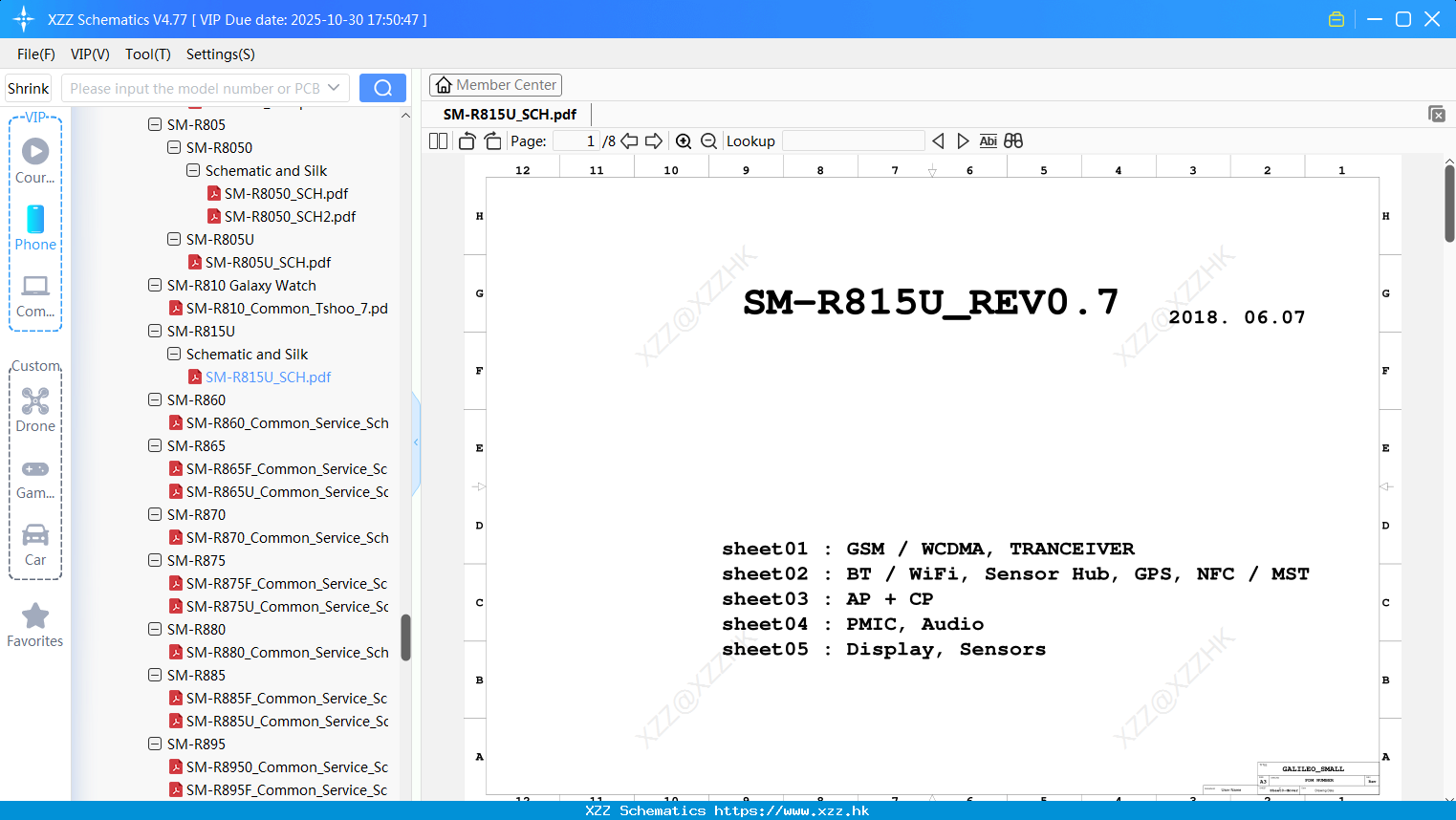This screenshot has height=820, width=1456.
Task: Open SM-R865F_Common_Service file
Action: 278,468
